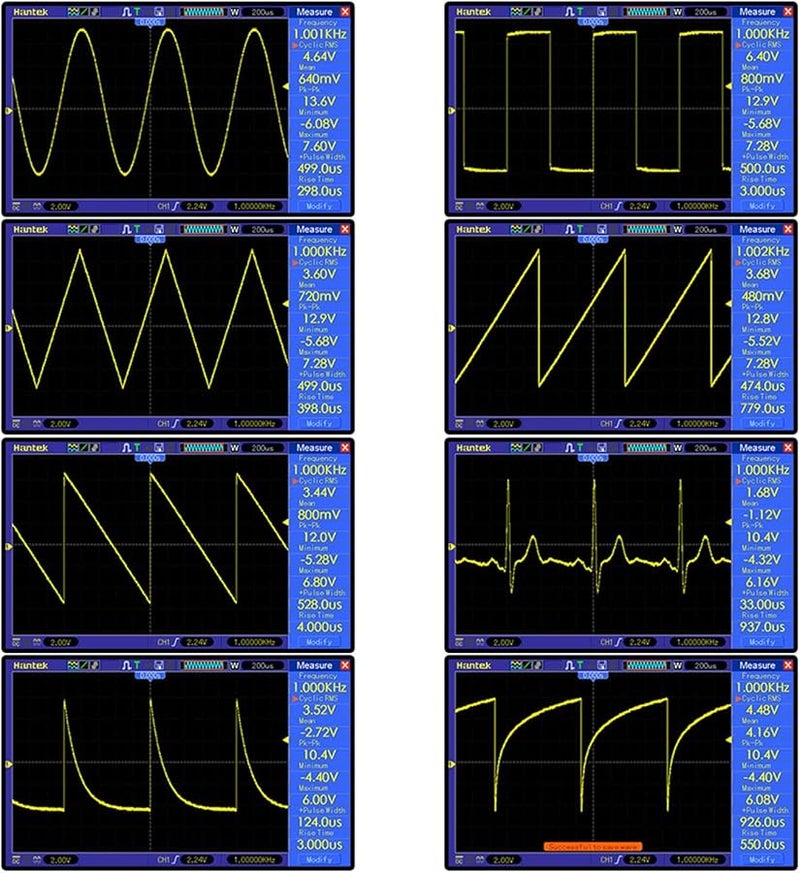
Task: Open the green channel status icon on top bar
Action: [x=84, y=10]
